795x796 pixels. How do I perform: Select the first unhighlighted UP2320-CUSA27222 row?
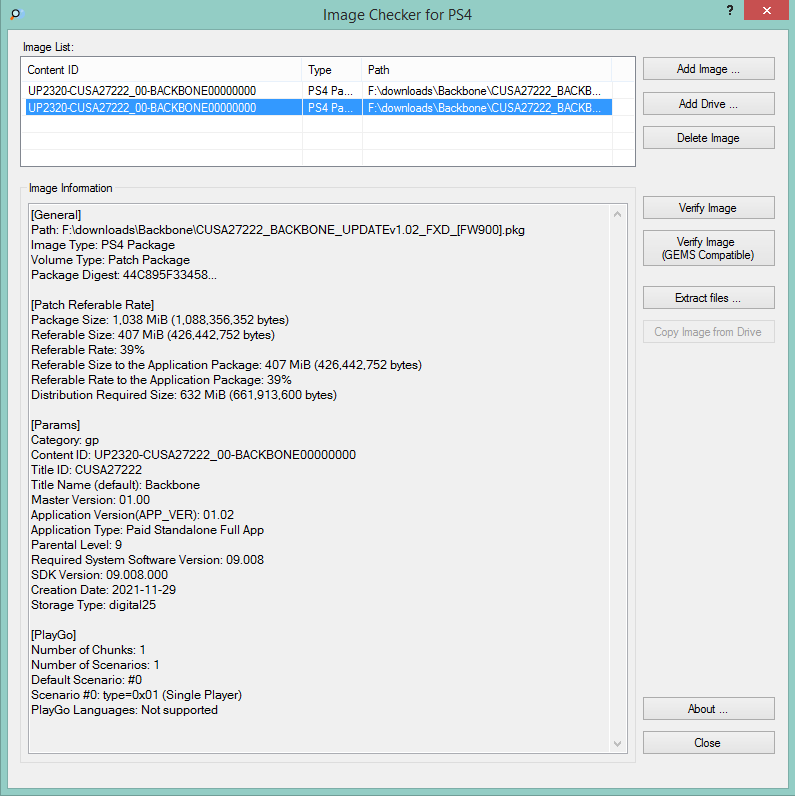click(x=318, y=90)
